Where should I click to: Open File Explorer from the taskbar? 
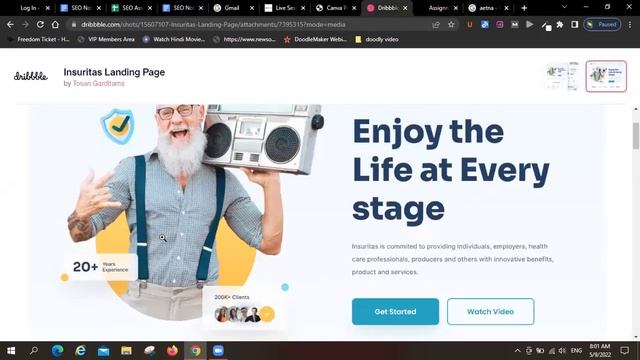point(127,351)
